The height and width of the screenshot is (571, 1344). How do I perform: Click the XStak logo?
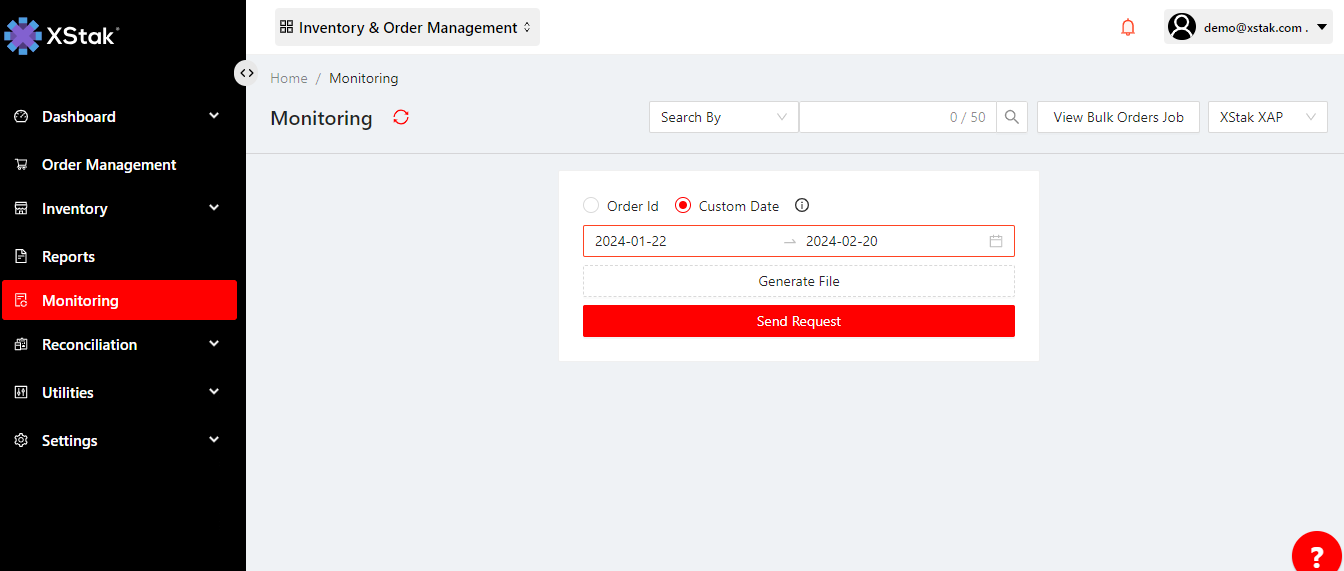pyautogui.click(x=62, y=36)
